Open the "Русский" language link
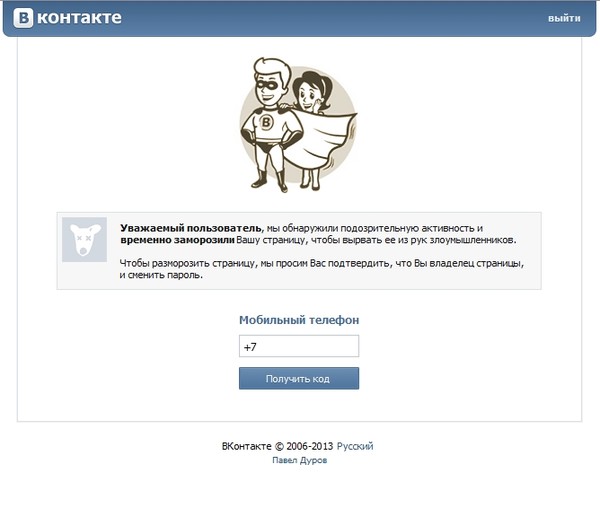 355,446
